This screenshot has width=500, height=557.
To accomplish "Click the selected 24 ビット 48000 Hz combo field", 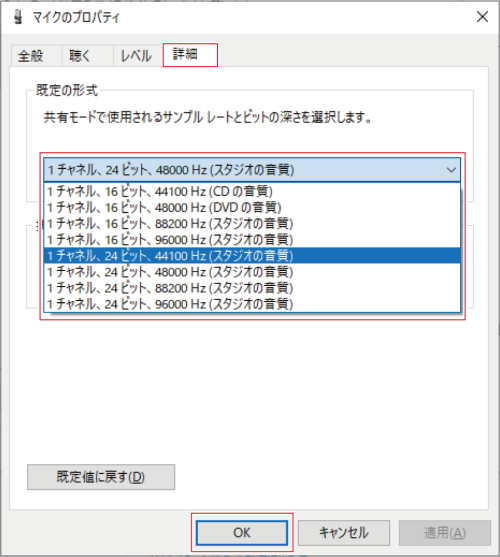I will [252, 170].
